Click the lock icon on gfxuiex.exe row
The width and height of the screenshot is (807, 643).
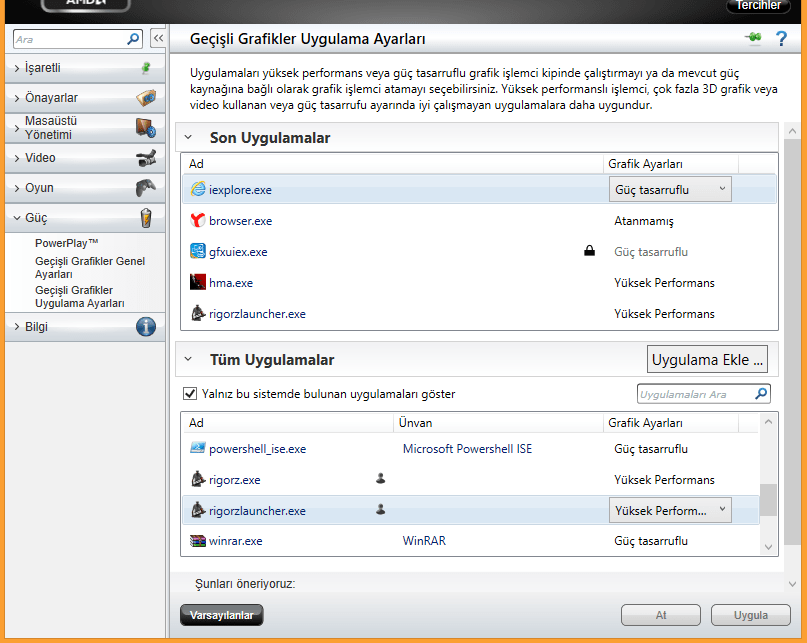[589, 251]
